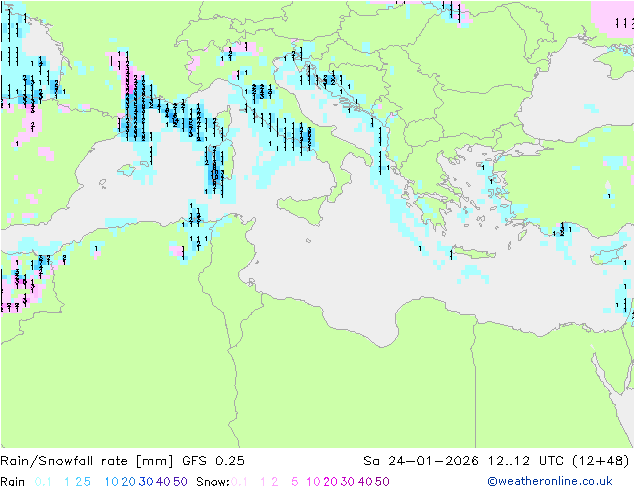Pick the rain legend 30 value
The width and height of the screenshot is (634, 490).
[x=146, y=482]
